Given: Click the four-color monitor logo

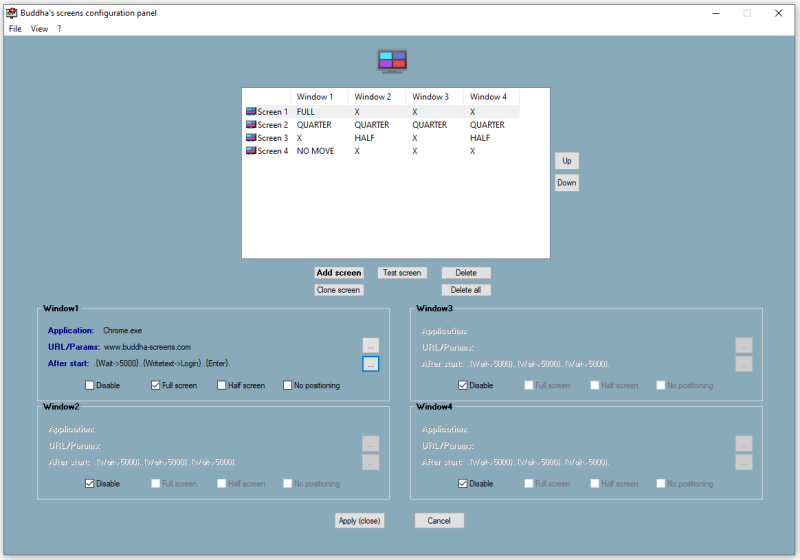Looking at the screenshot, I should tap(392, 61).
